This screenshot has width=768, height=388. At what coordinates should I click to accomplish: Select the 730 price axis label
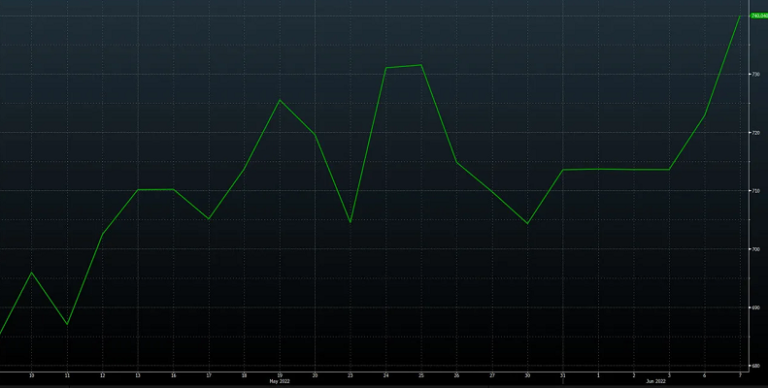click(x=756, y=74)
